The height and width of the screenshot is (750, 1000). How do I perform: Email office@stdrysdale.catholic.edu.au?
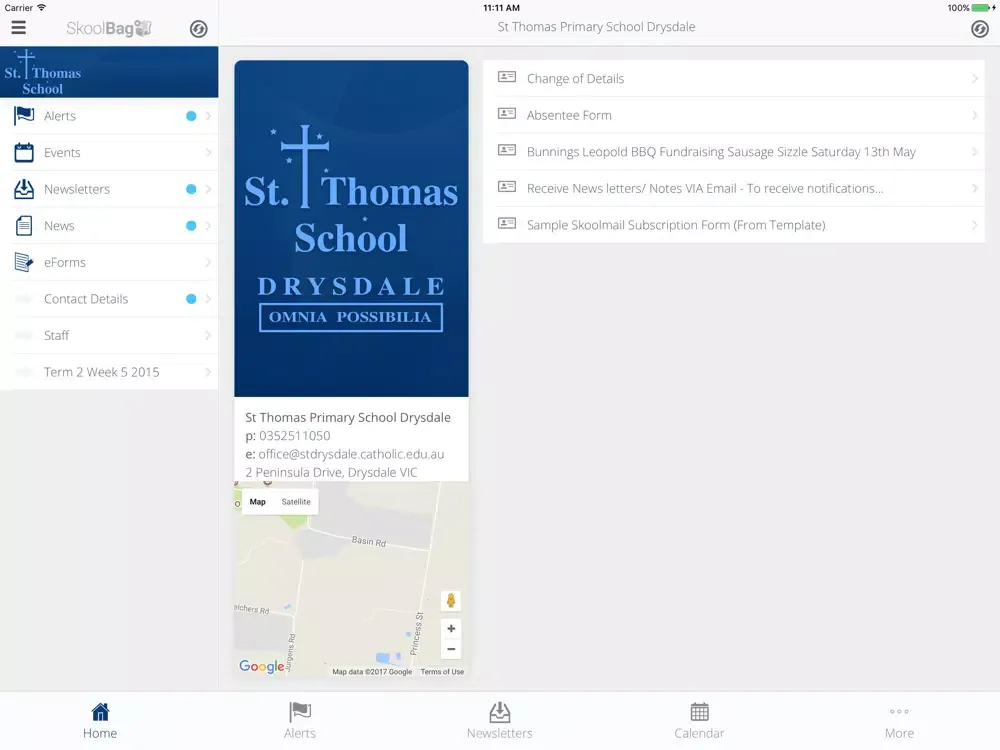coord(351,454)
